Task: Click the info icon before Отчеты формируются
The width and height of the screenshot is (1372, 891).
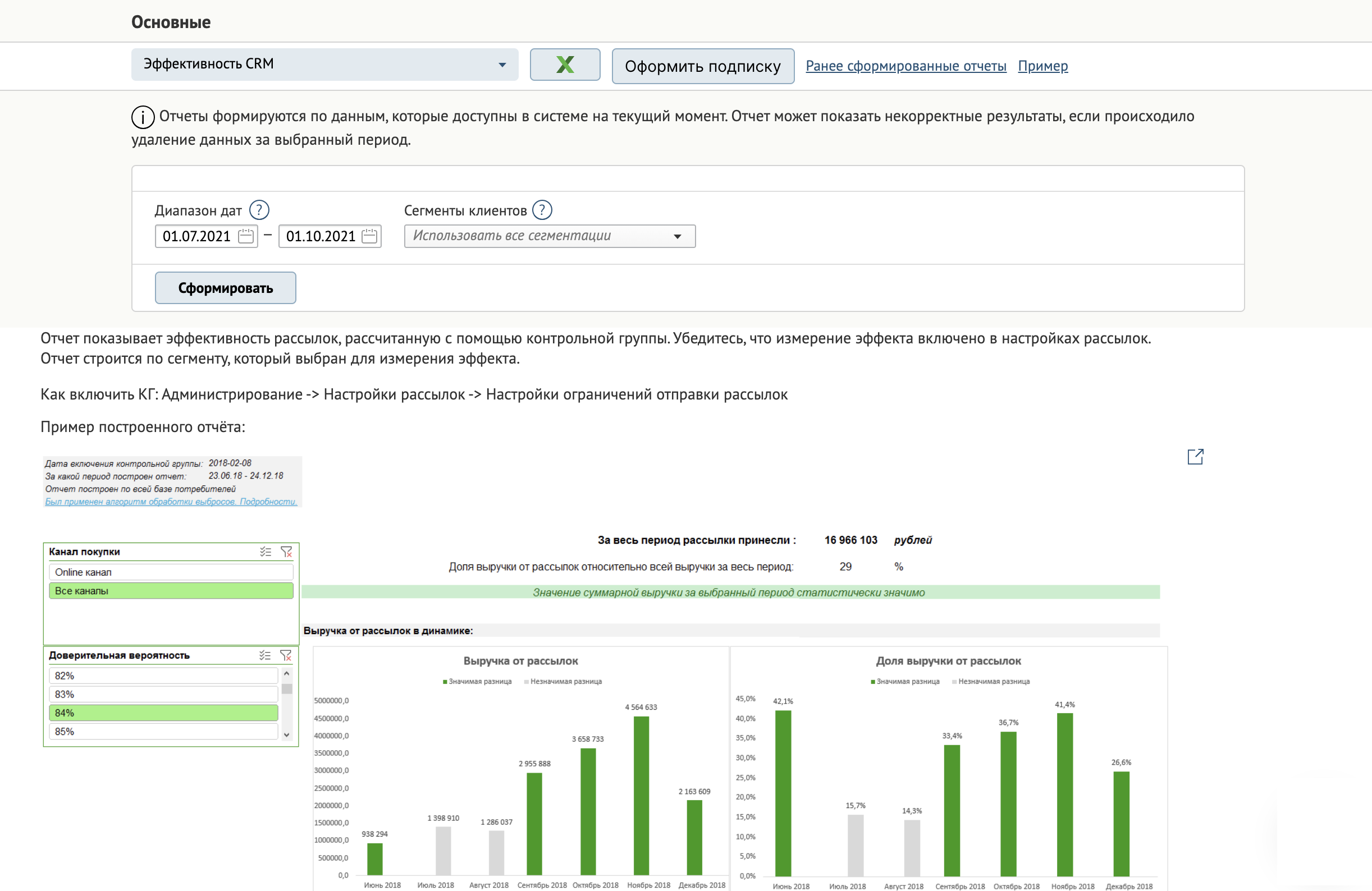Action: (x=143, y=117)
